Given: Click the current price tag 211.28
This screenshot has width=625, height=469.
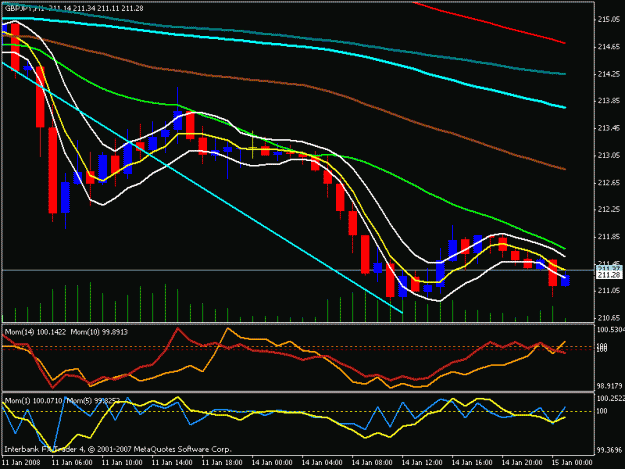Looking at the screenshot, I should point(609,275).
